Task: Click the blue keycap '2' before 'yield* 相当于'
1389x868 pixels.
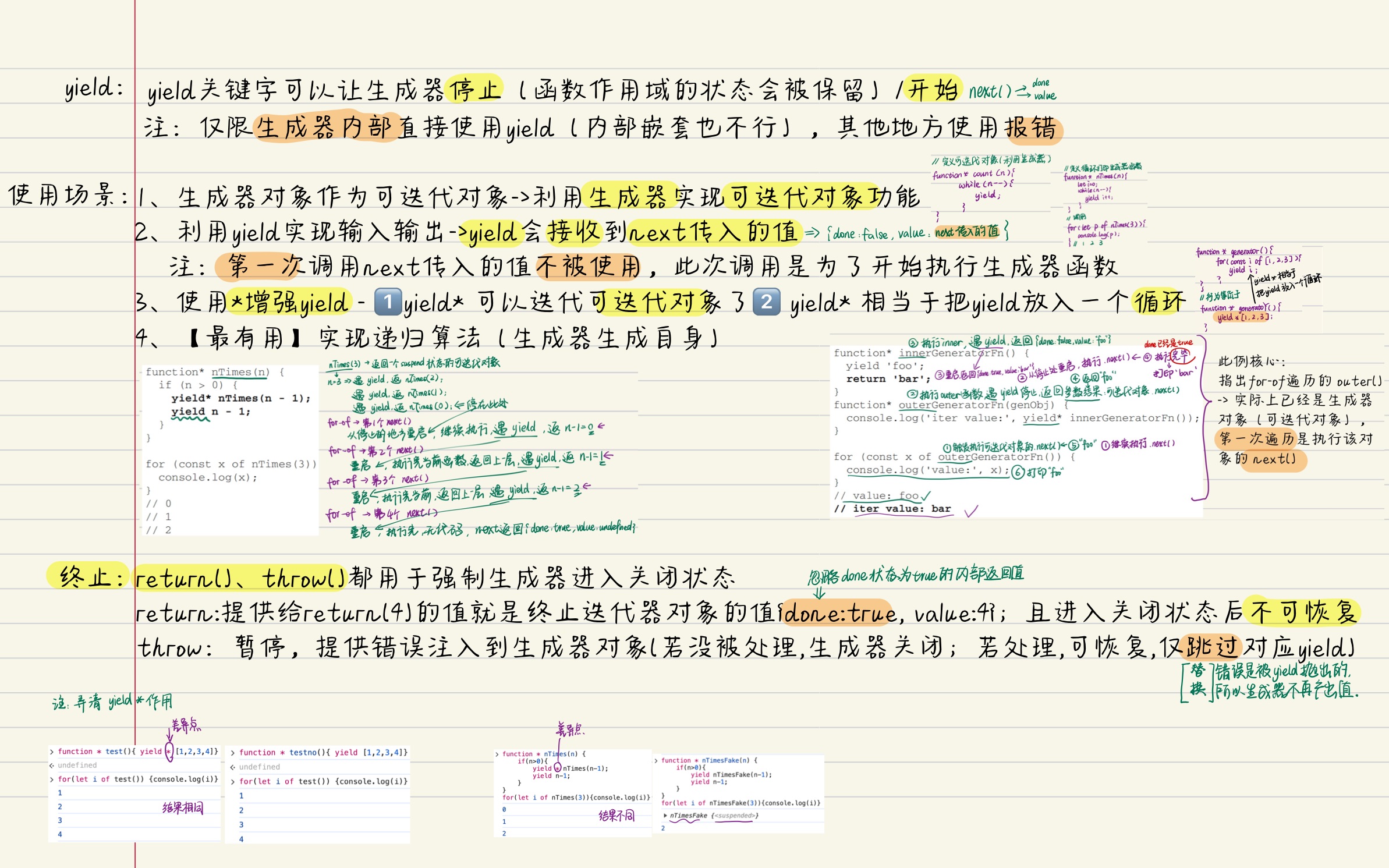Action: [767, 302]
